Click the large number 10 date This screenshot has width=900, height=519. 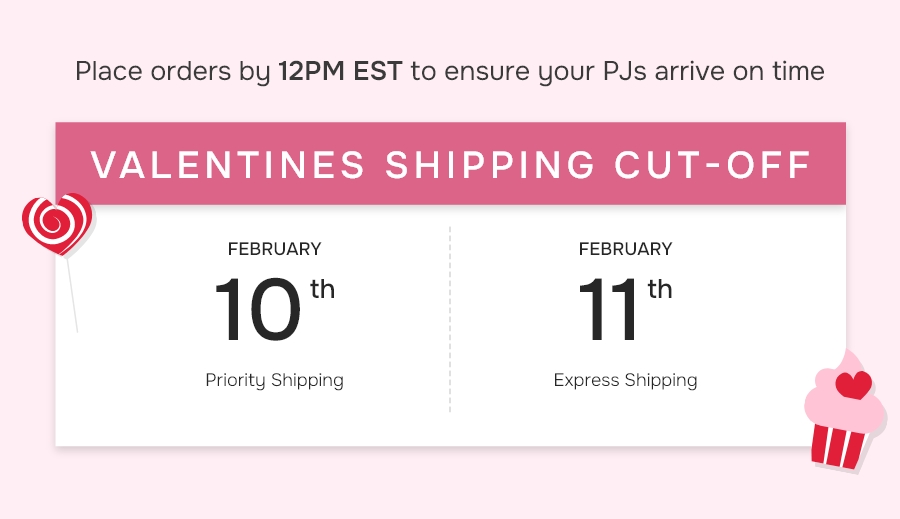tap(258, 310)
